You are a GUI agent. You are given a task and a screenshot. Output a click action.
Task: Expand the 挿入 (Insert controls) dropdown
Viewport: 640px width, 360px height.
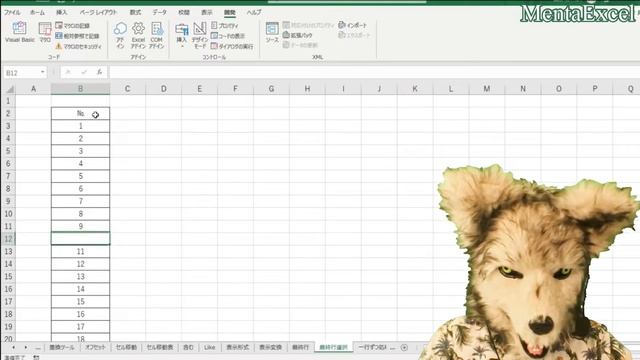[182, 35]
